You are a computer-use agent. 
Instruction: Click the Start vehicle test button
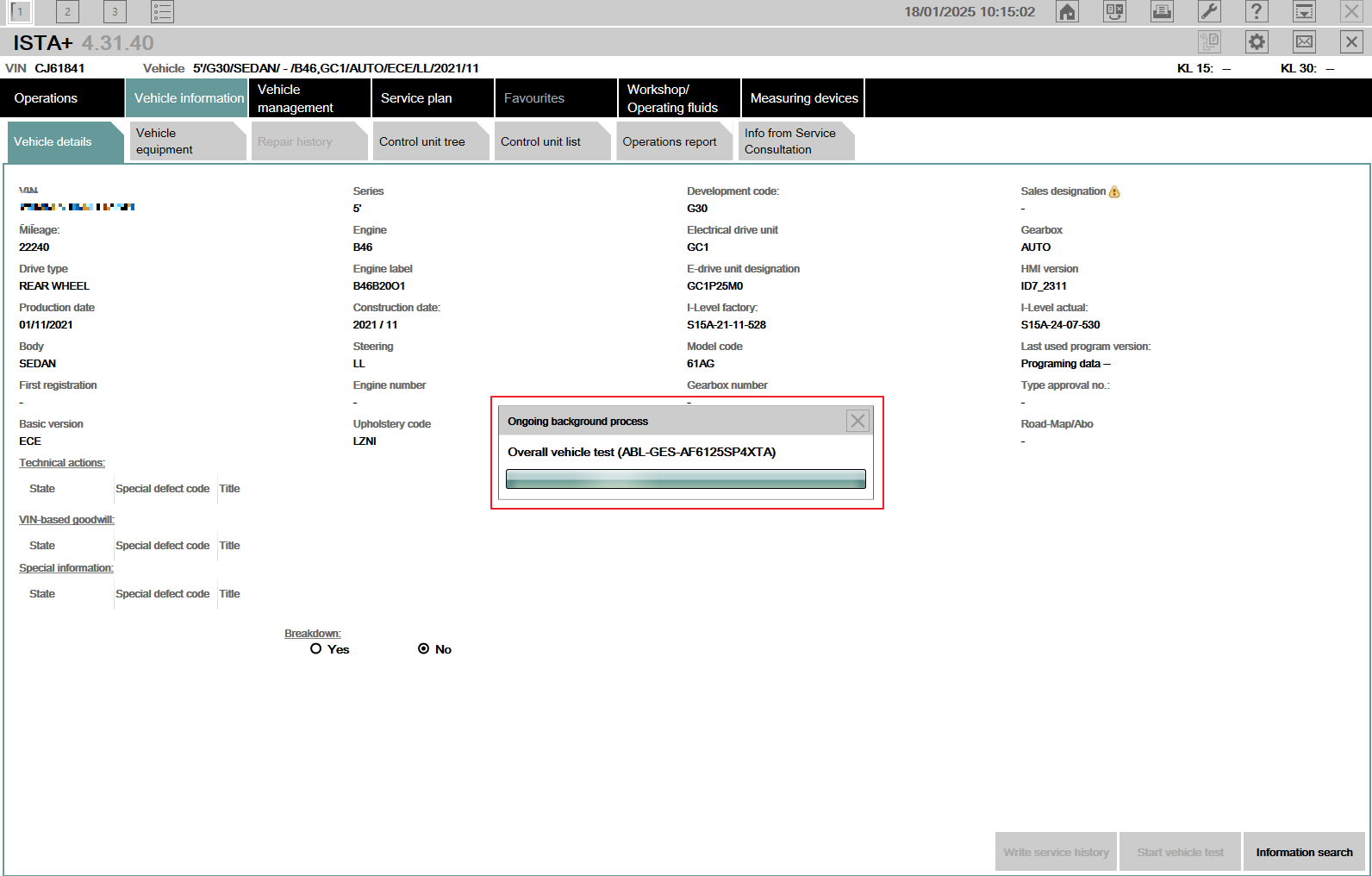pyautogui.click(x=1180, y=852)
